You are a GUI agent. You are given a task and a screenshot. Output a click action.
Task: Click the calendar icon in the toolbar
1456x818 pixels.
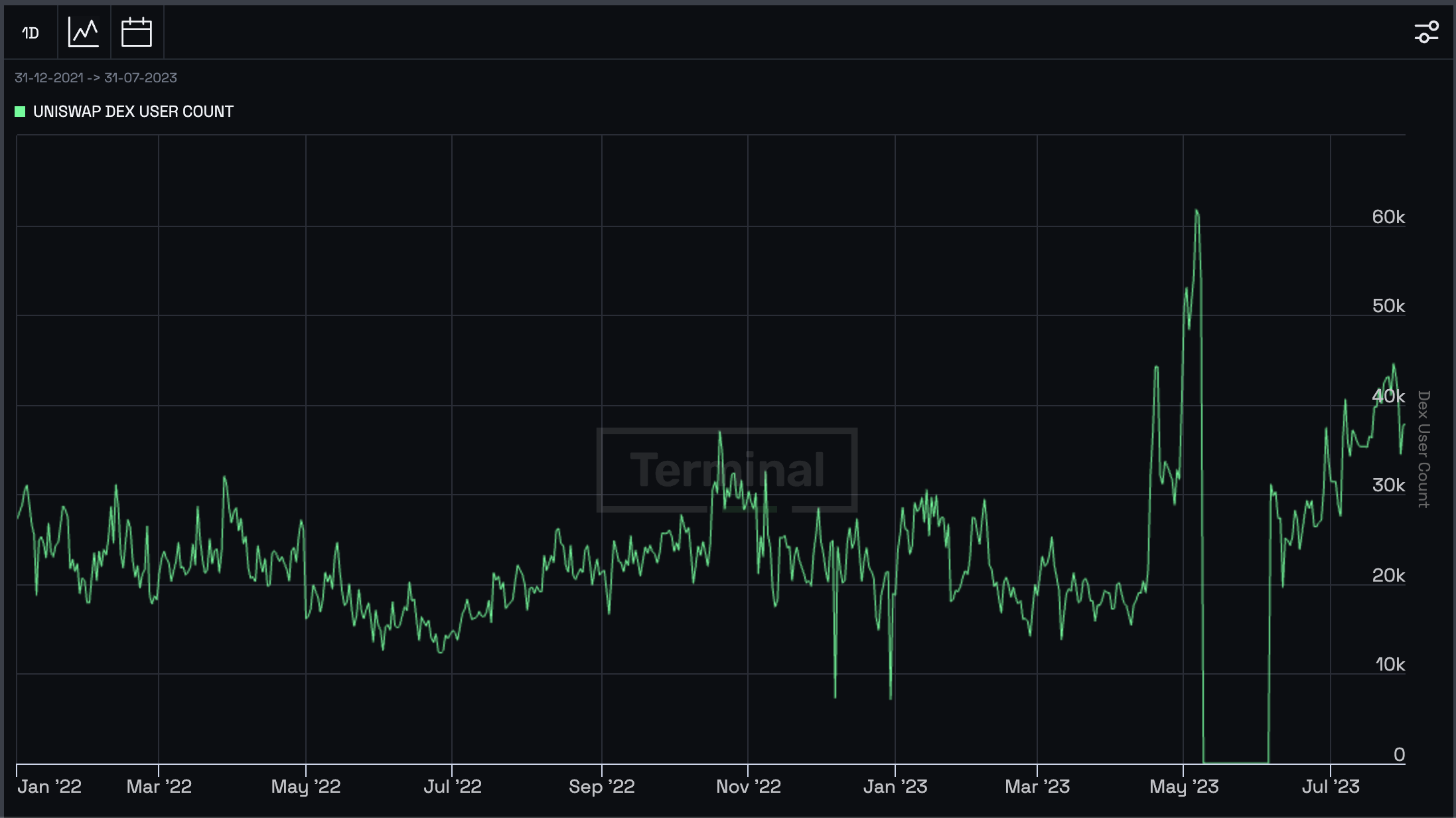click(x=137, y=31)
